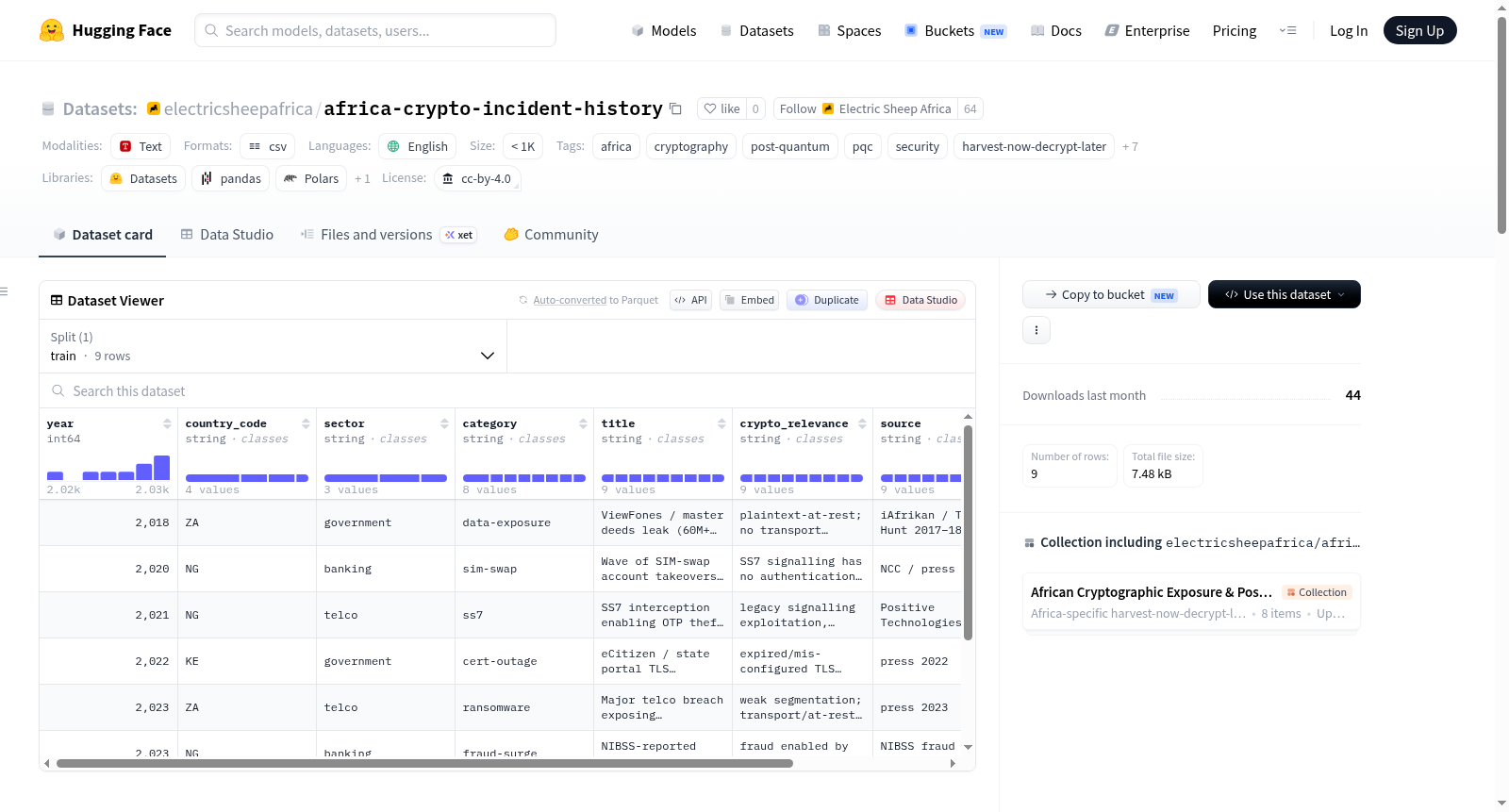The image size is (1509, 812).
Task: Click the year column histogram
Action: [x=108, y=468]
